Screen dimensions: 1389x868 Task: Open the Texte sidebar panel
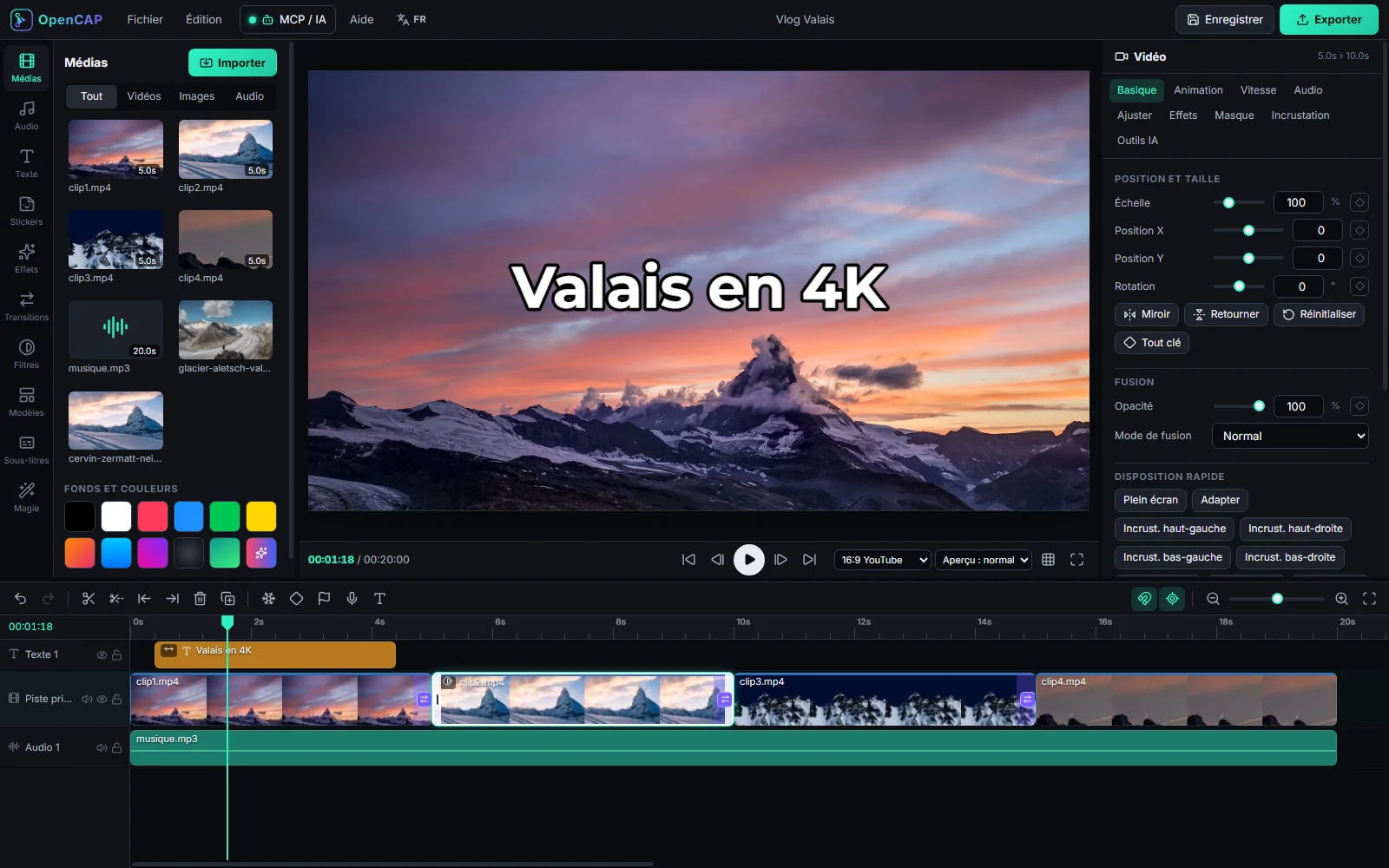click(27, 163)
